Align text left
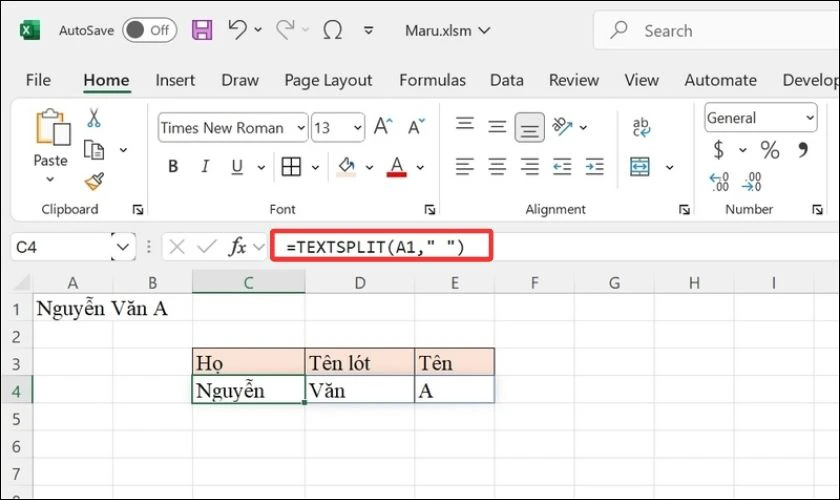 (x=464, y=167)
